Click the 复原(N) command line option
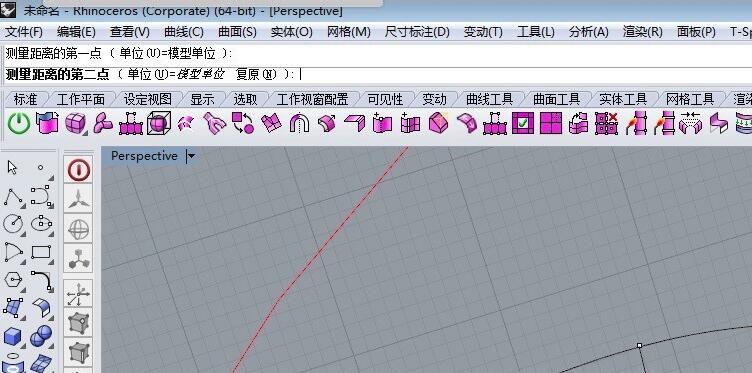Viewport: 752px width, 373px height. [257, 74]
